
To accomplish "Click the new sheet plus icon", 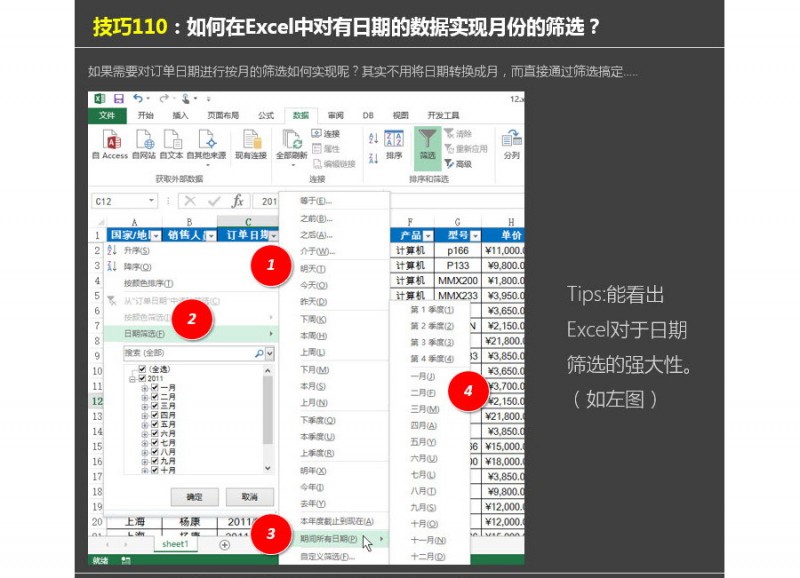I will point(224,545).
